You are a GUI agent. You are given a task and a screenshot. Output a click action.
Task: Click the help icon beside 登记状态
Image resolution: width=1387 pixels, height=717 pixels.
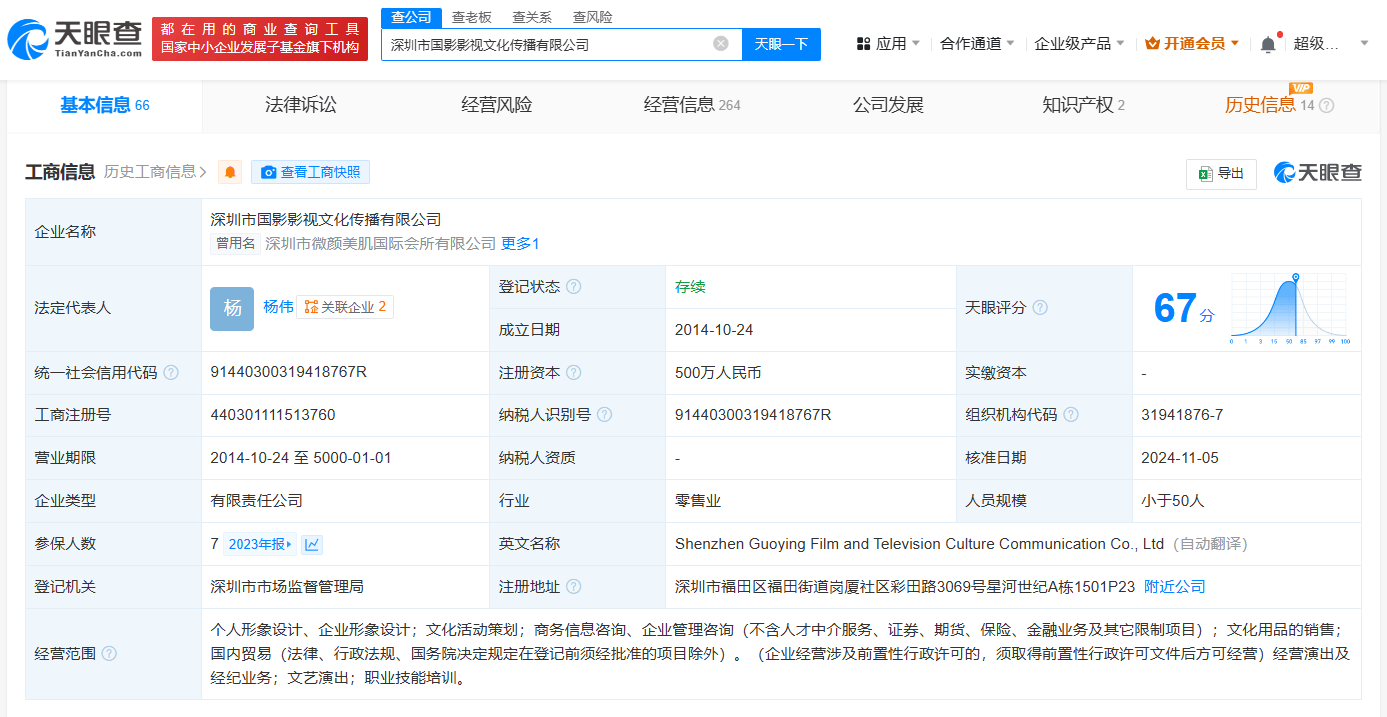pos(573,287)
